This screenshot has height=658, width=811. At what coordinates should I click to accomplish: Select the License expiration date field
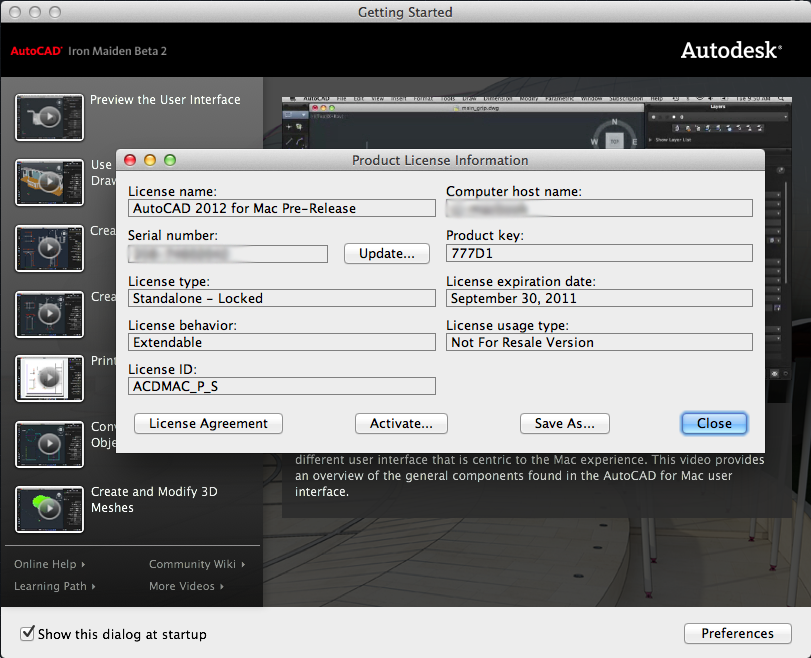click(599, 298)
